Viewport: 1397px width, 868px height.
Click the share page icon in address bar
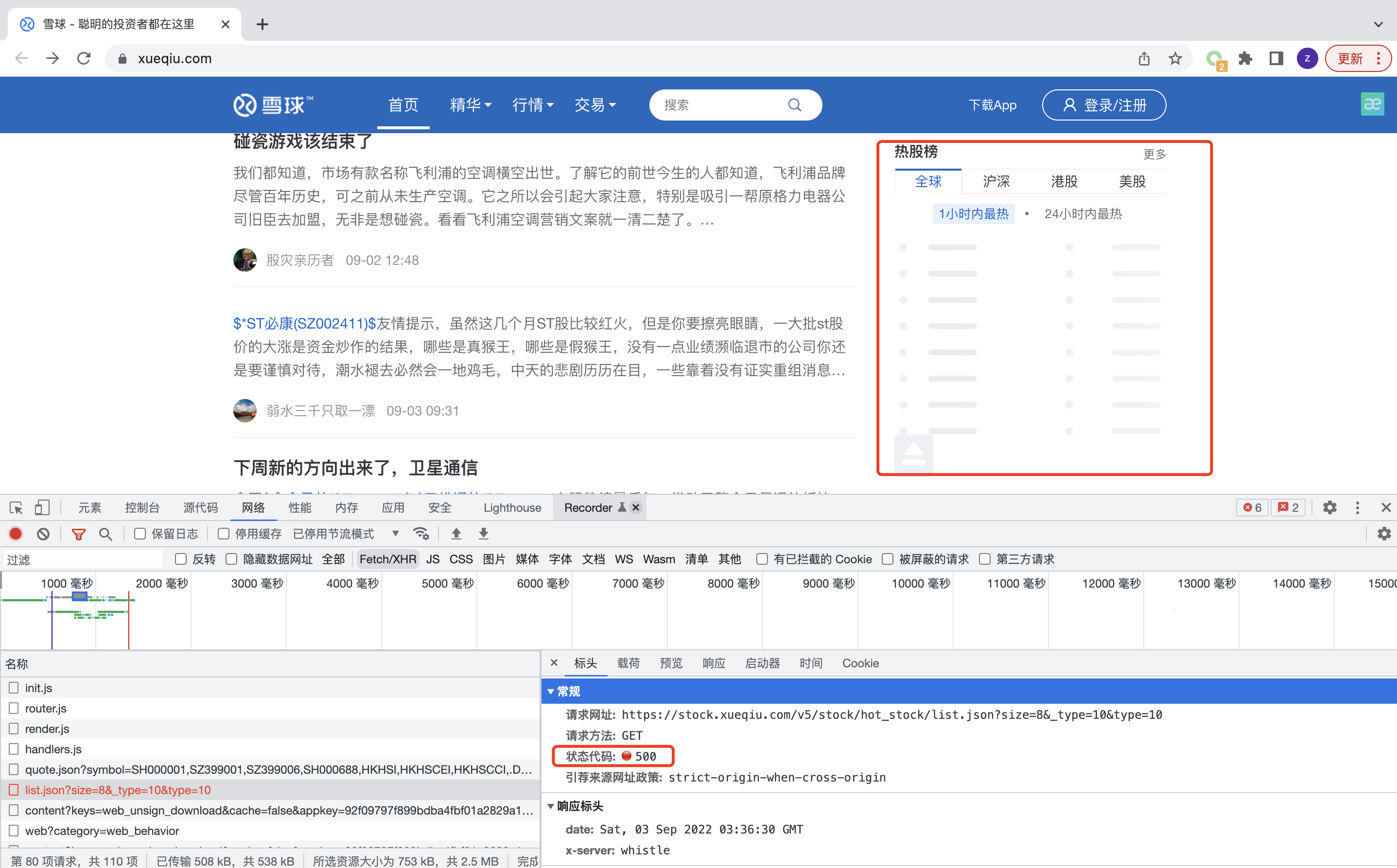[1144, 58]
